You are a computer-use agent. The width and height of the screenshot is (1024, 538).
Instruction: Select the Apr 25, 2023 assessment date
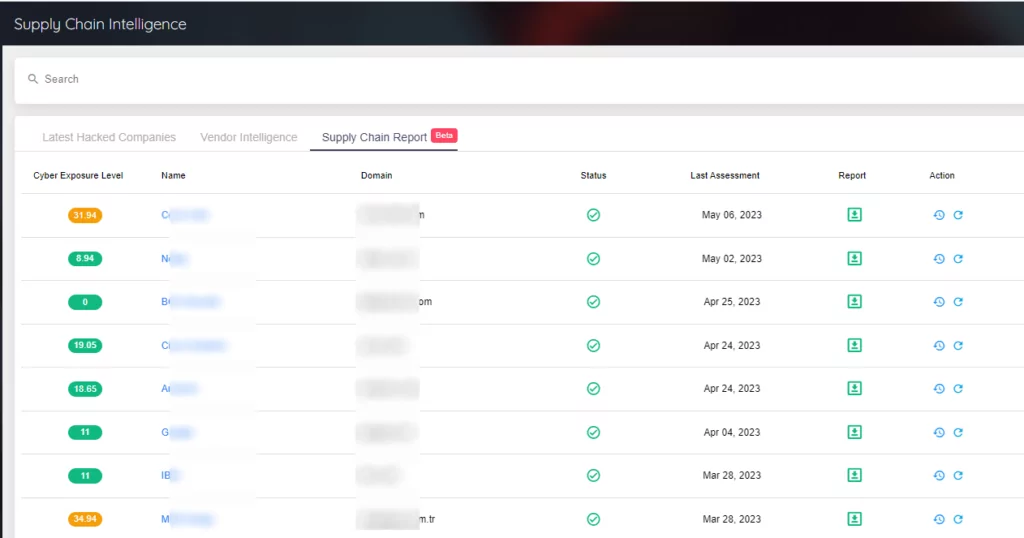pyautogui.click(x=731, y=302)
